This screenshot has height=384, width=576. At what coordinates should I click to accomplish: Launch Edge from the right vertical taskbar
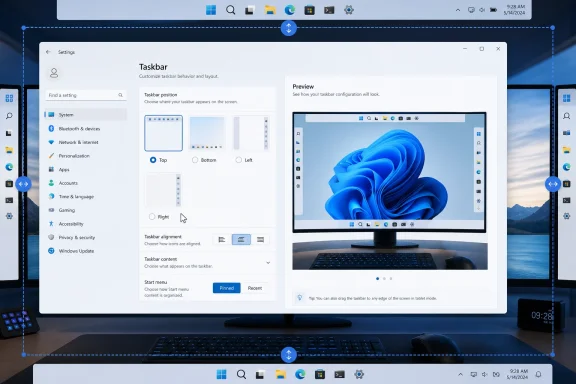pyautogui.click(x=567, y=167)
